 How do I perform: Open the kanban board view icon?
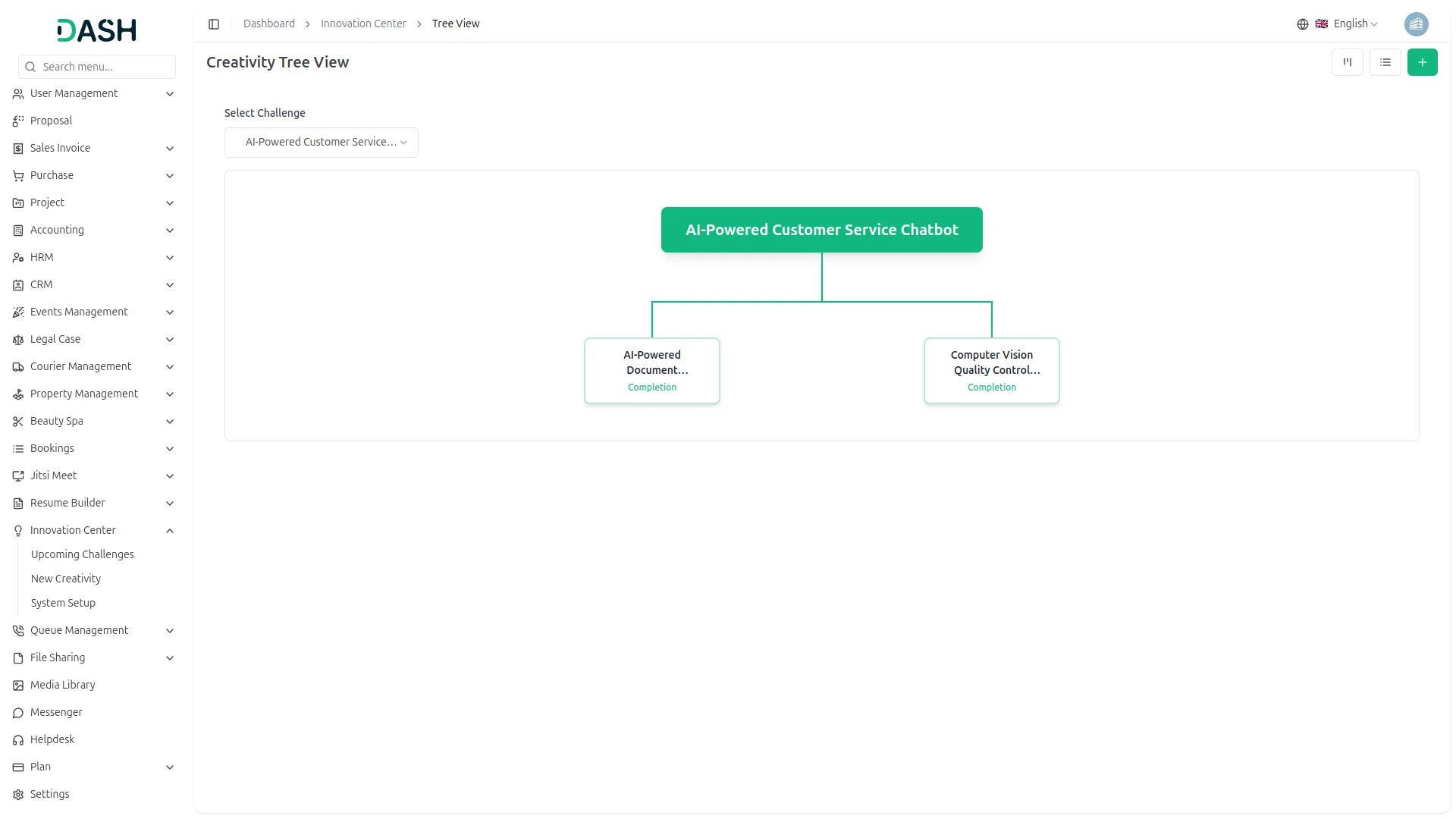(1348, 62)
